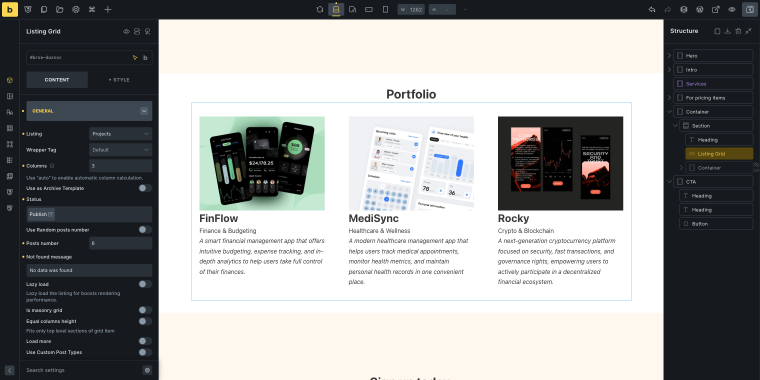Open the WordPress dashboard icon
Screen dimensions: 760x380
tap(699, 9)
